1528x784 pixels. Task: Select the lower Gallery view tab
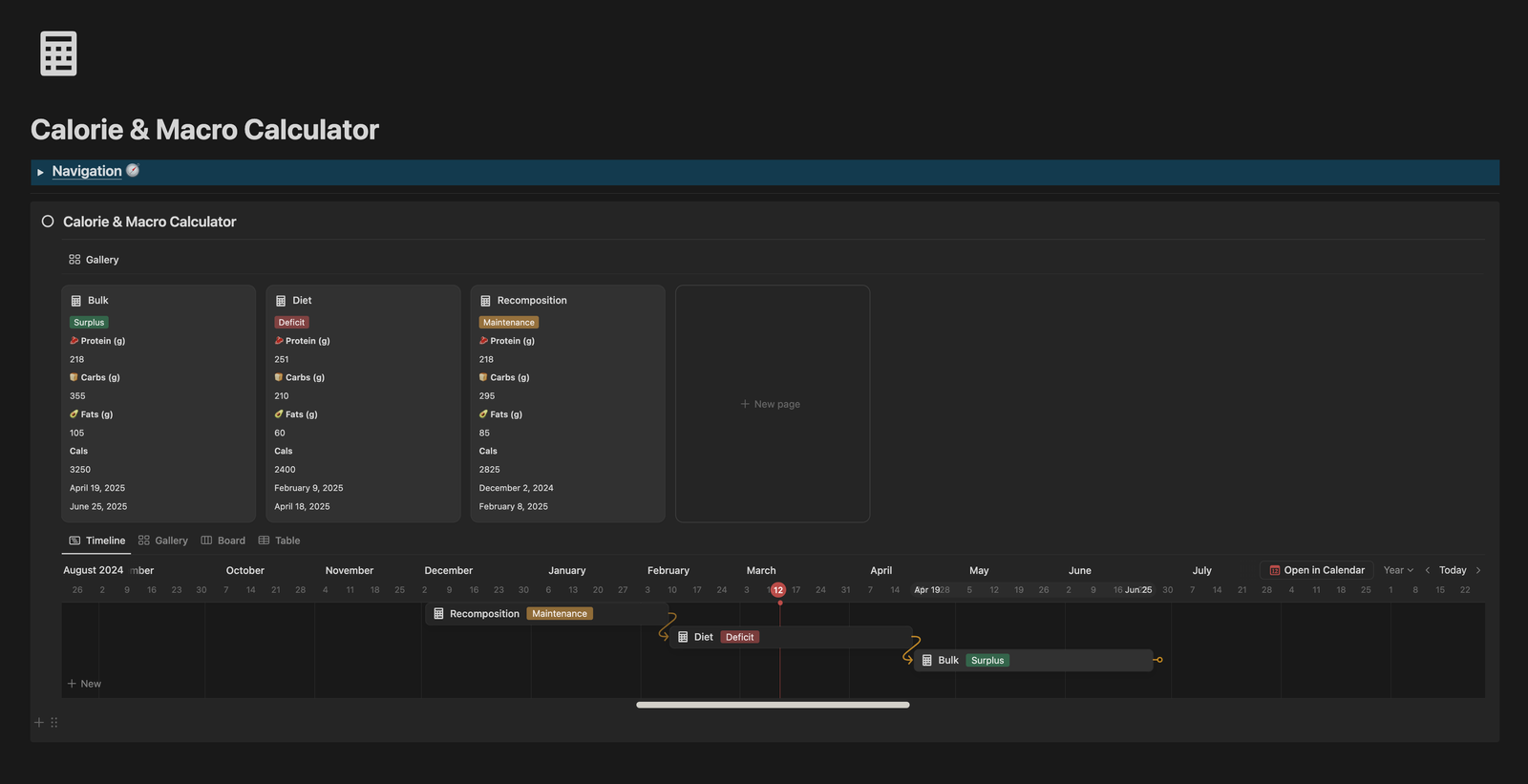(163, 540)
